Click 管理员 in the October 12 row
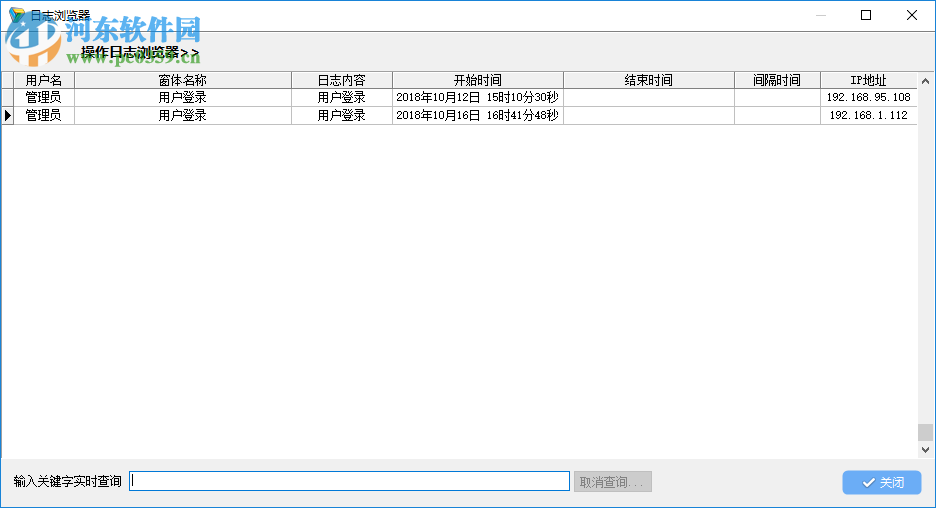The width and height of the screenshot is (936, 508). point(44,97)
